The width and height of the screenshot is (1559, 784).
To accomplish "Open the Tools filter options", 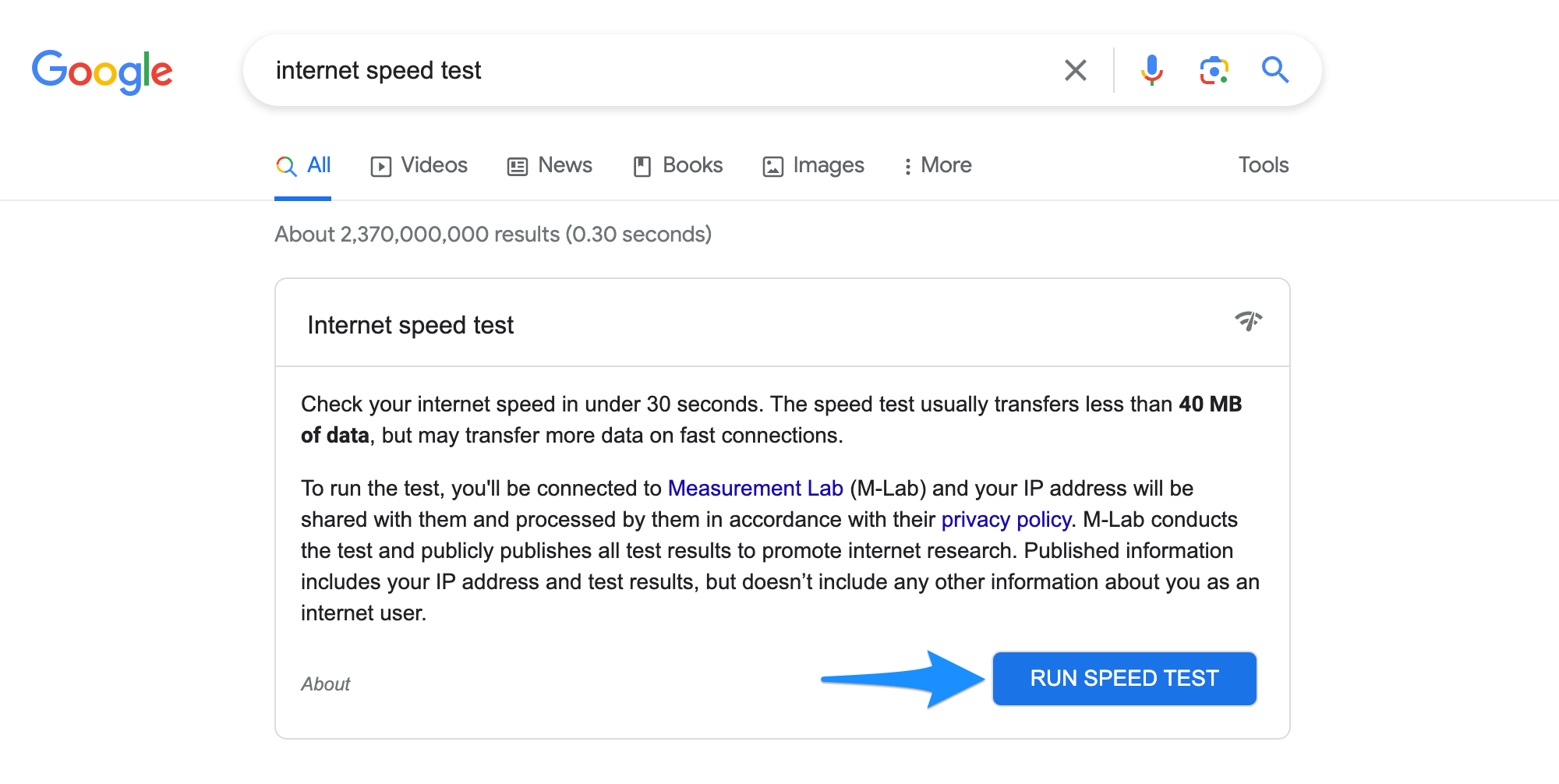I will [1263, 165].
